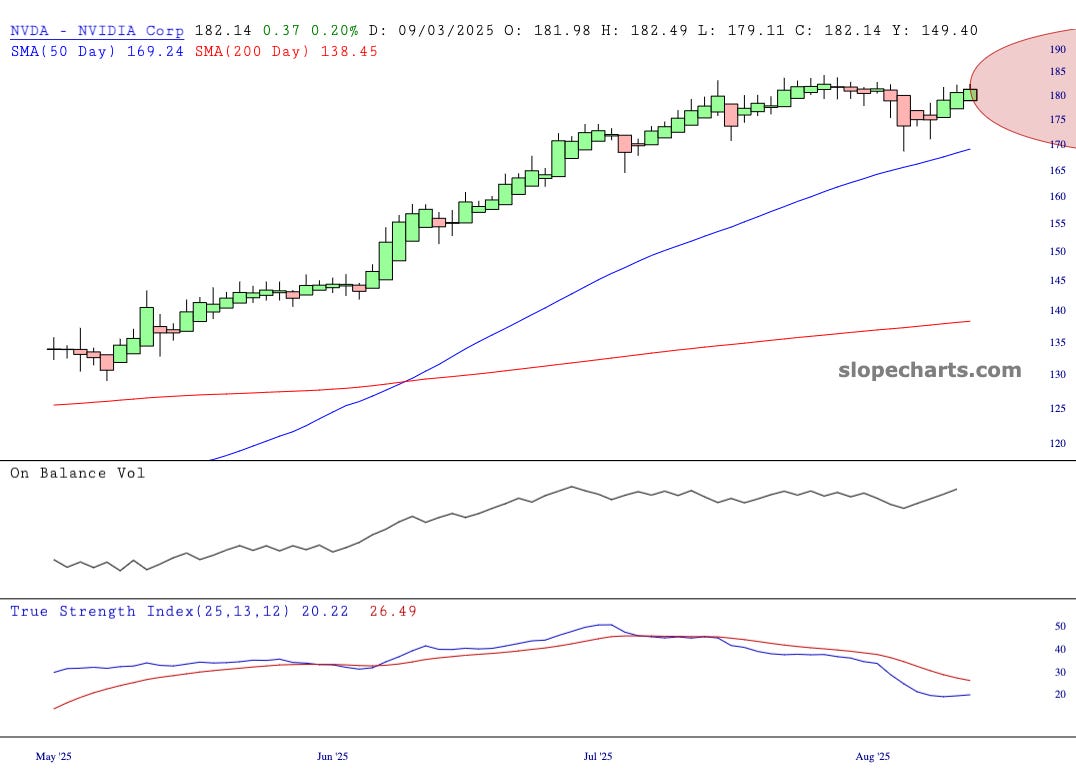The height and width of the screenshot is (777, 1076).
Task: Click the May '25 date axis label
Action: (x=54, y=756)
